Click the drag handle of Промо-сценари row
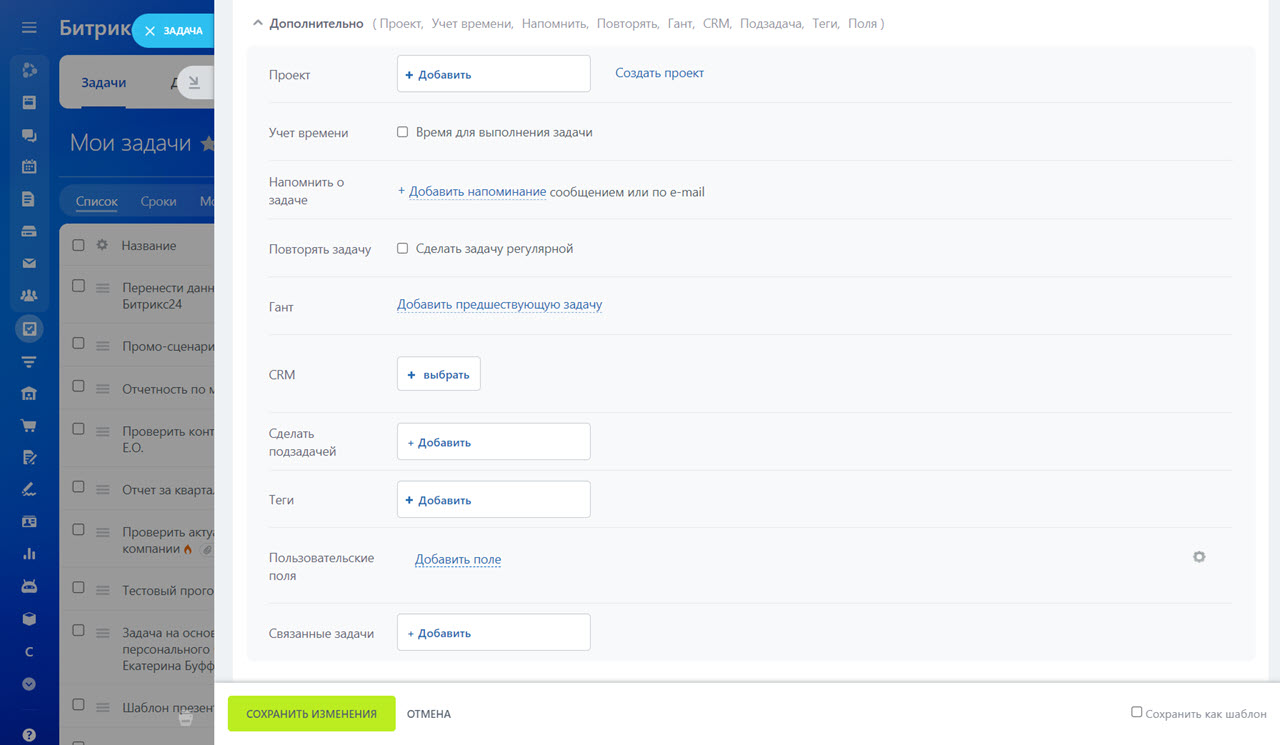The height and width of the screenshot is (745, 1280). click(x=101, y=346)
